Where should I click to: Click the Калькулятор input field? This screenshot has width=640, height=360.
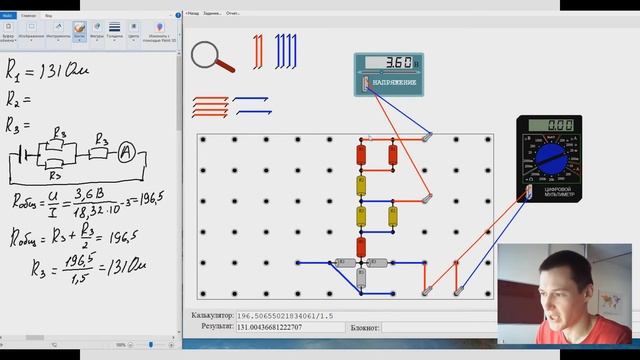tap(366, 316)
